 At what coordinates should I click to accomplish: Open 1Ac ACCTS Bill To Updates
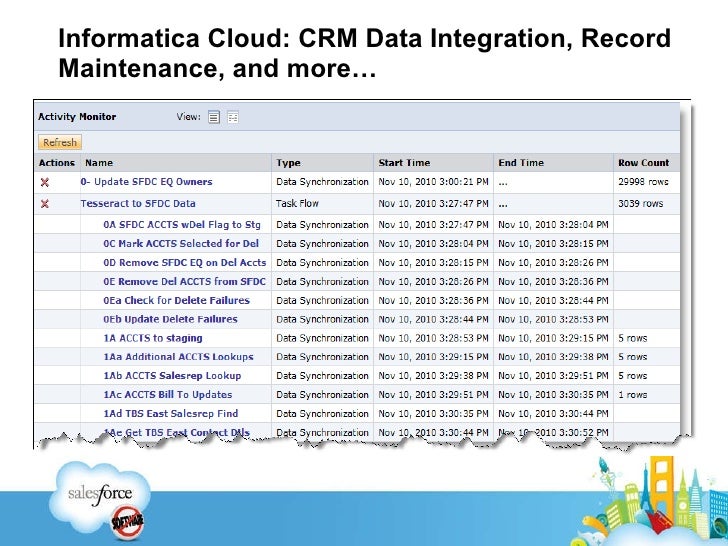pos(168,395)
